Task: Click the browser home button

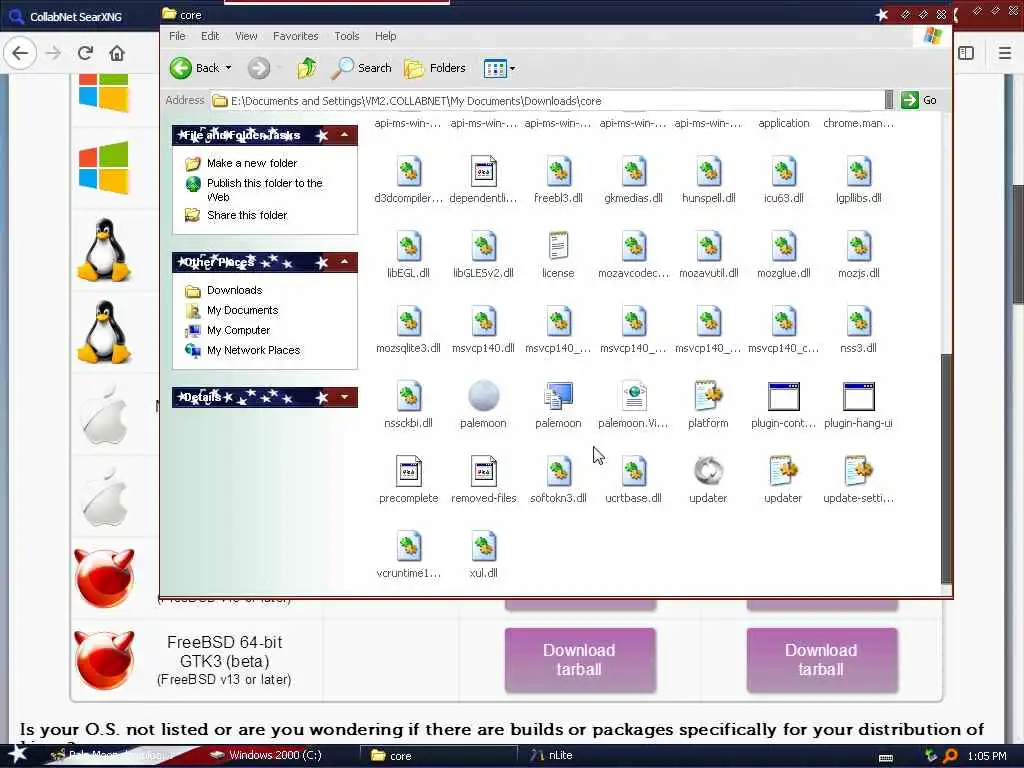Action: click(117, 53)
